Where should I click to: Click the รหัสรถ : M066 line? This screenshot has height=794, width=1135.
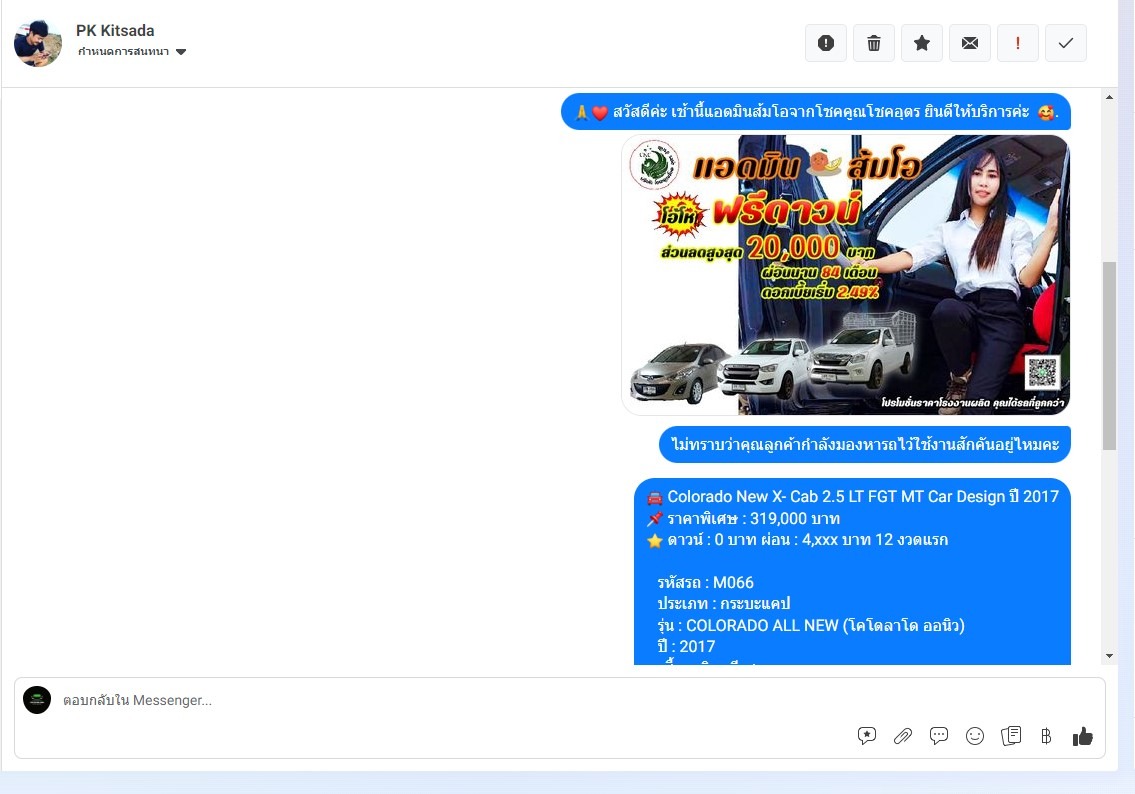click(x=706, y=583)
